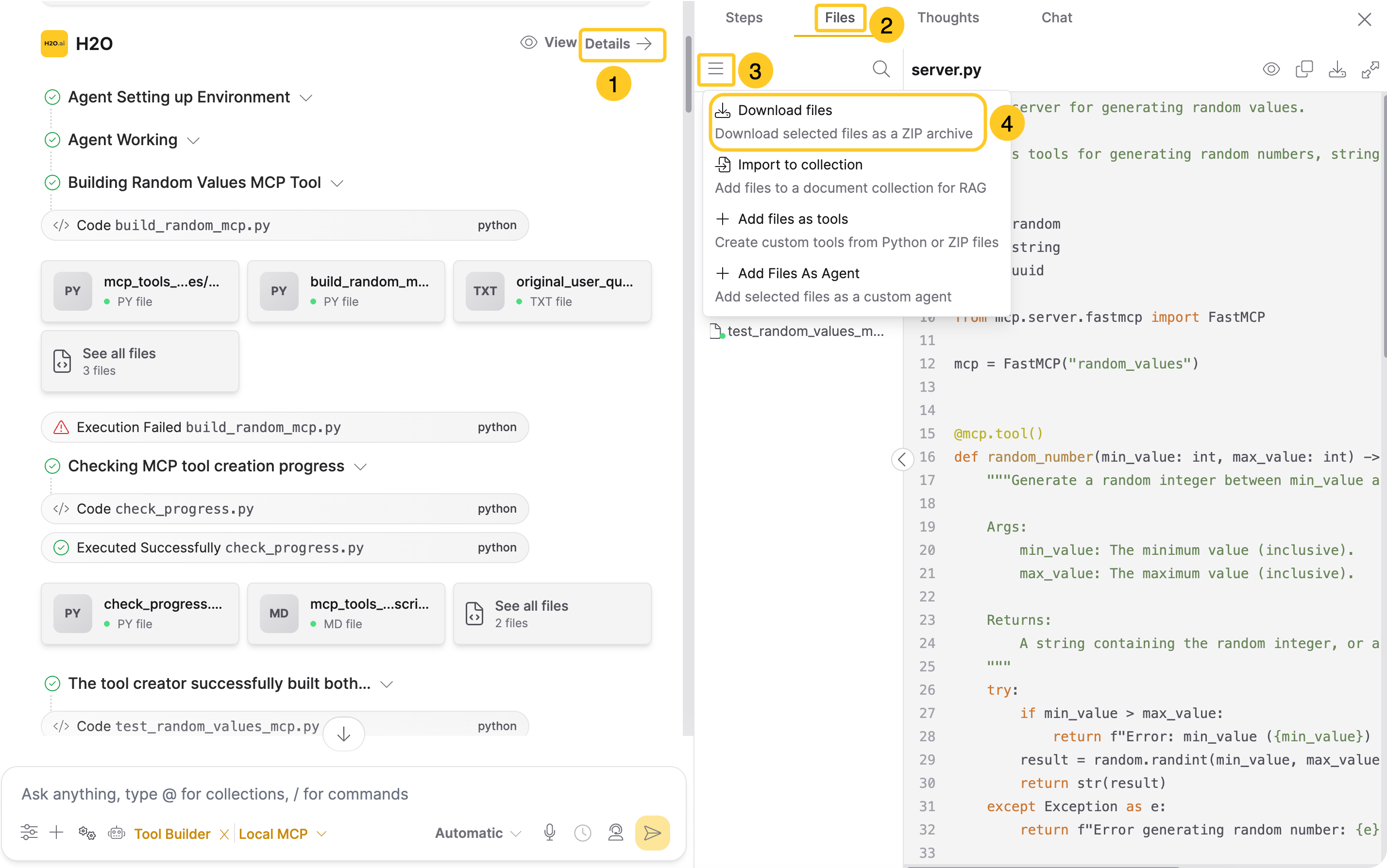Preview server.py with the eye icon
Image resolution: width=1387 pixels, height=868 pixels.
point(1271,69)
